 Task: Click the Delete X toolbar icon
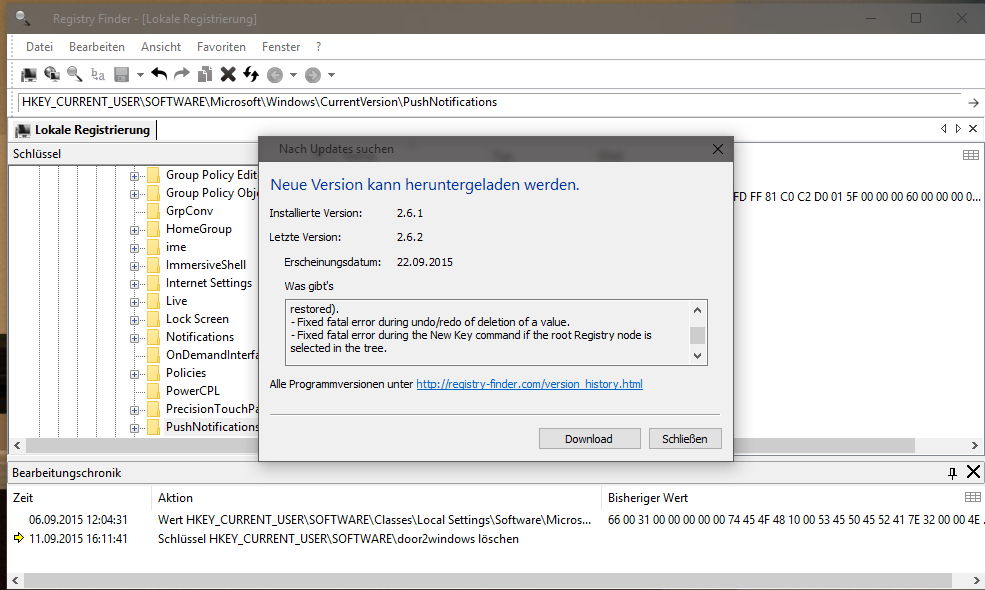pos(228,74)
